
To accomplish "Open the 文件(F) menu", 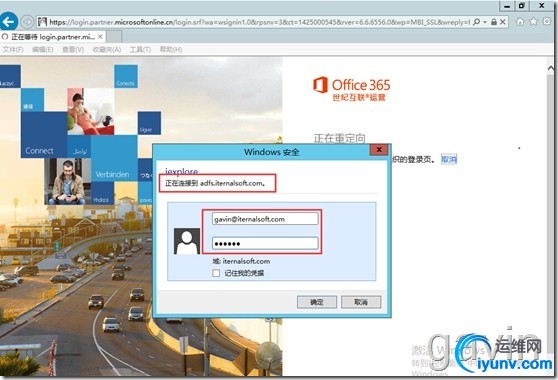I will 12,49.
